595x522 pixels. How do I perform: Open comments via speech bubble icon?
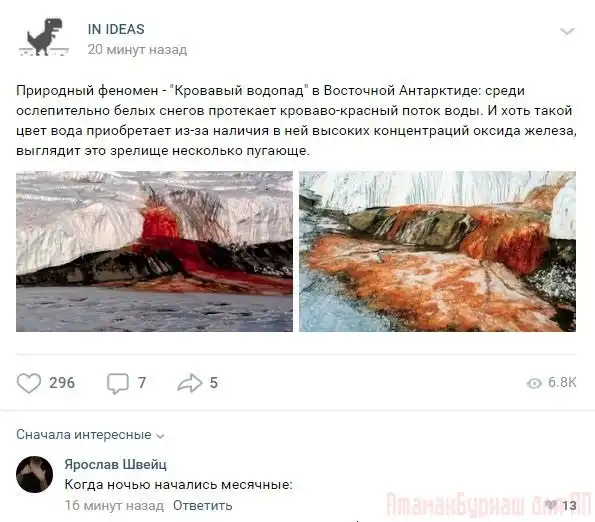click(118, 384)
